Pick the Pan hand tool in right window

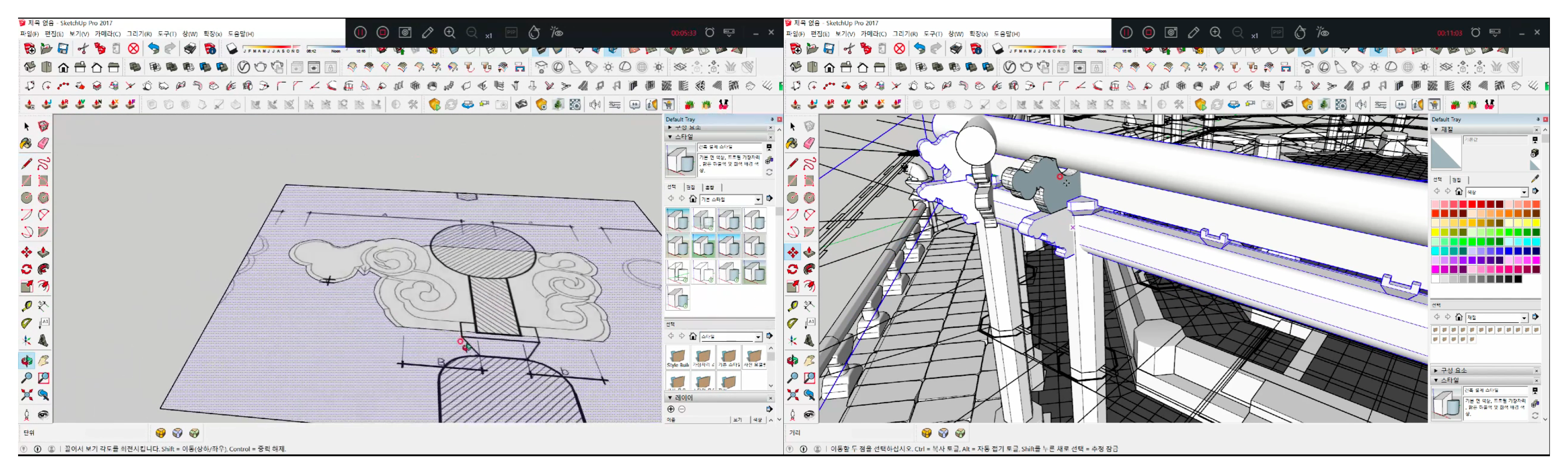pyautogui.click(x=809, y=361)
